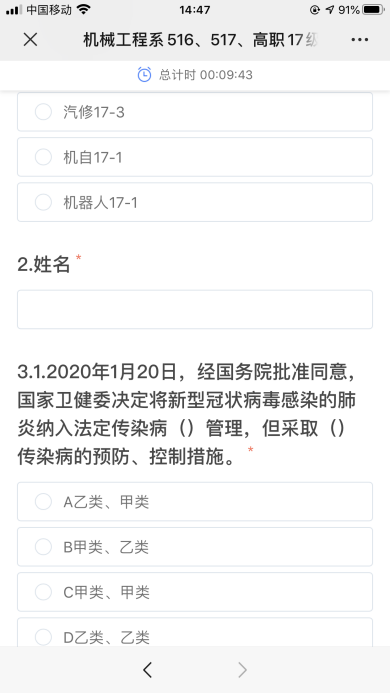Select answer A乙类、甲类

point(195,502)
